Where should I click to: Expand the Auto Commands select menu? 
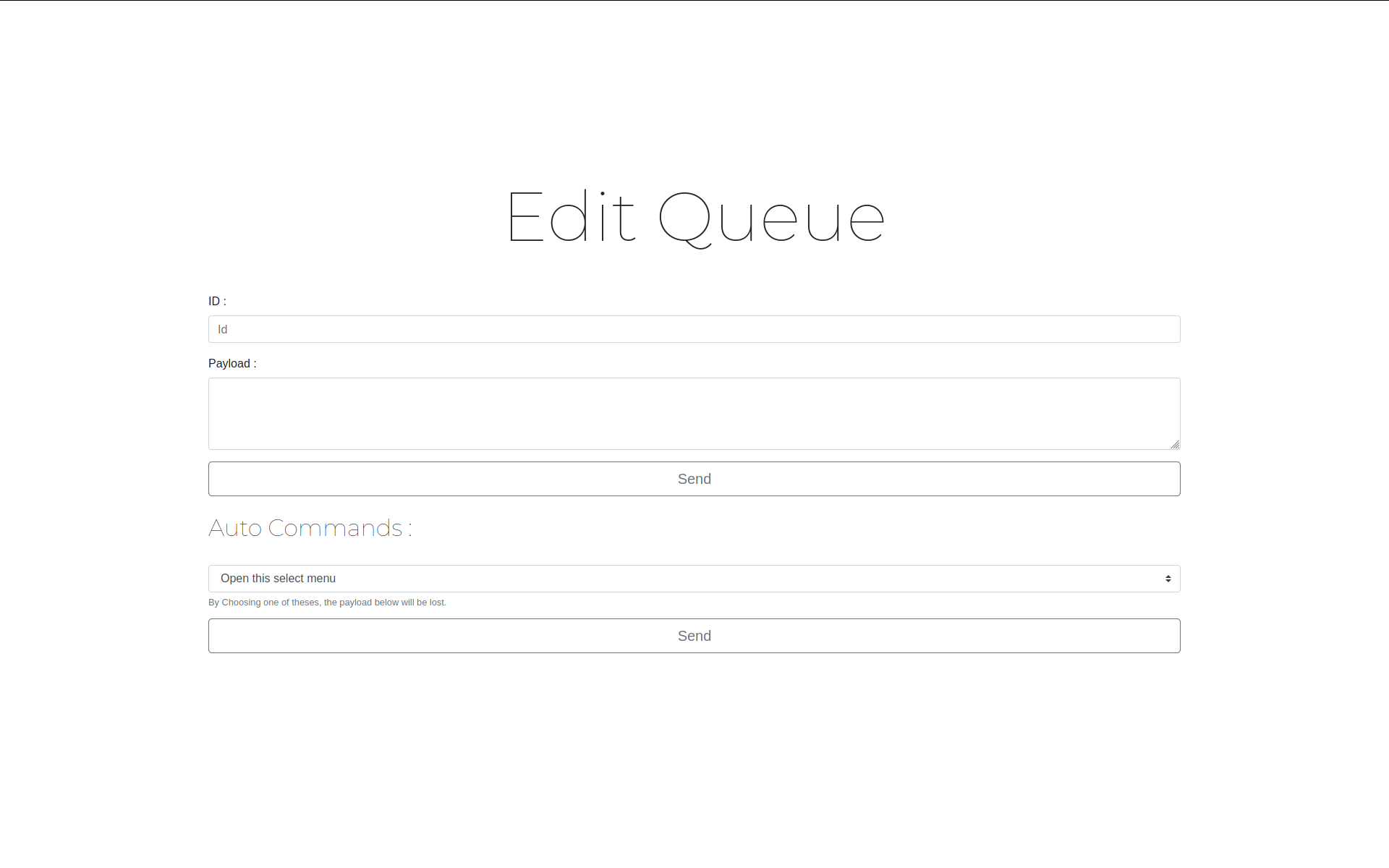pyautogui.click(x=694, y=579)
